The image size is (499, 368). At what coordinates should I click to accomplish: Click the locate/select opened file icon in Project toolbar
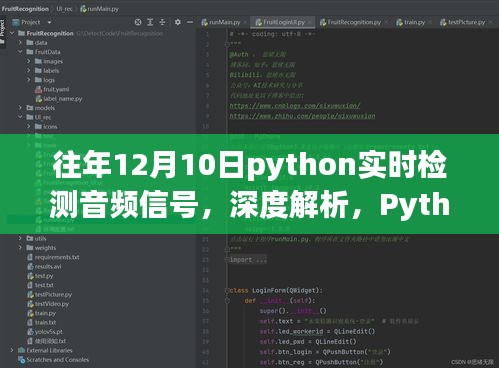point(138,22)
